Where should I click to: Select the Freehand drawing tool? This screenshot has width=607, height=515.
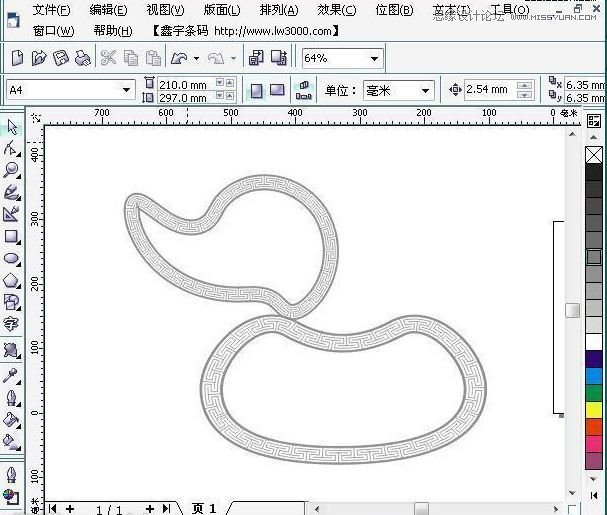point(12,192)
